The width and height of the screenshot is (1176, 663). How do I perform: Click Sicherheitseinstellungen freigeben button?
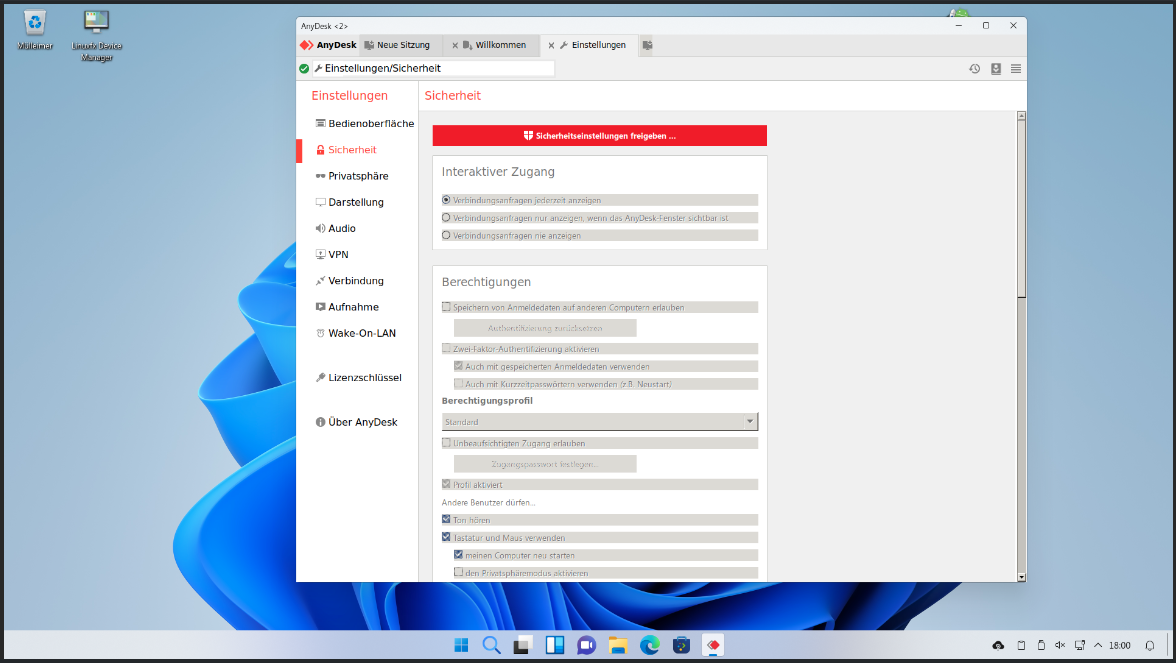[x=599, y=136]
